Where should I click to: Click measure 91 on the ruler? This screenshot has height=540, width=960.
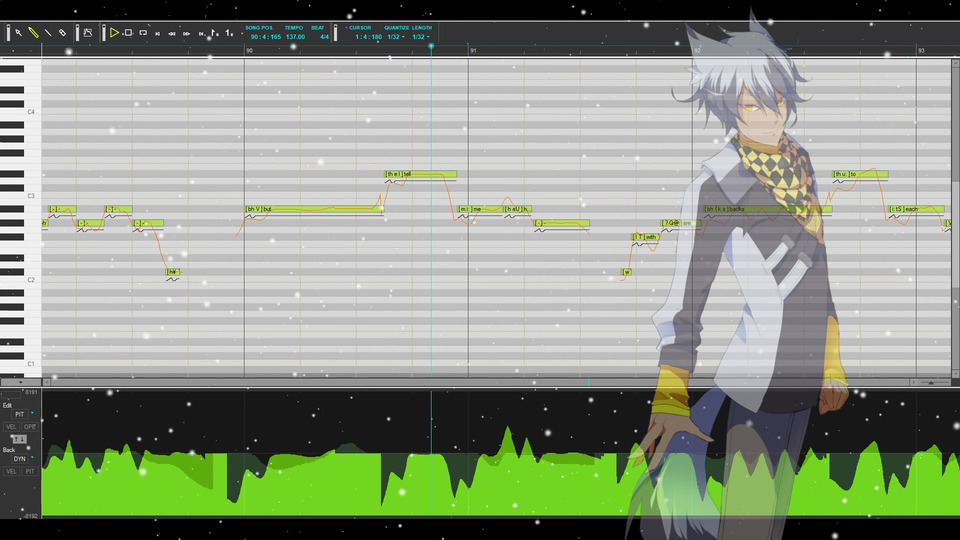[x=473, y=51]
